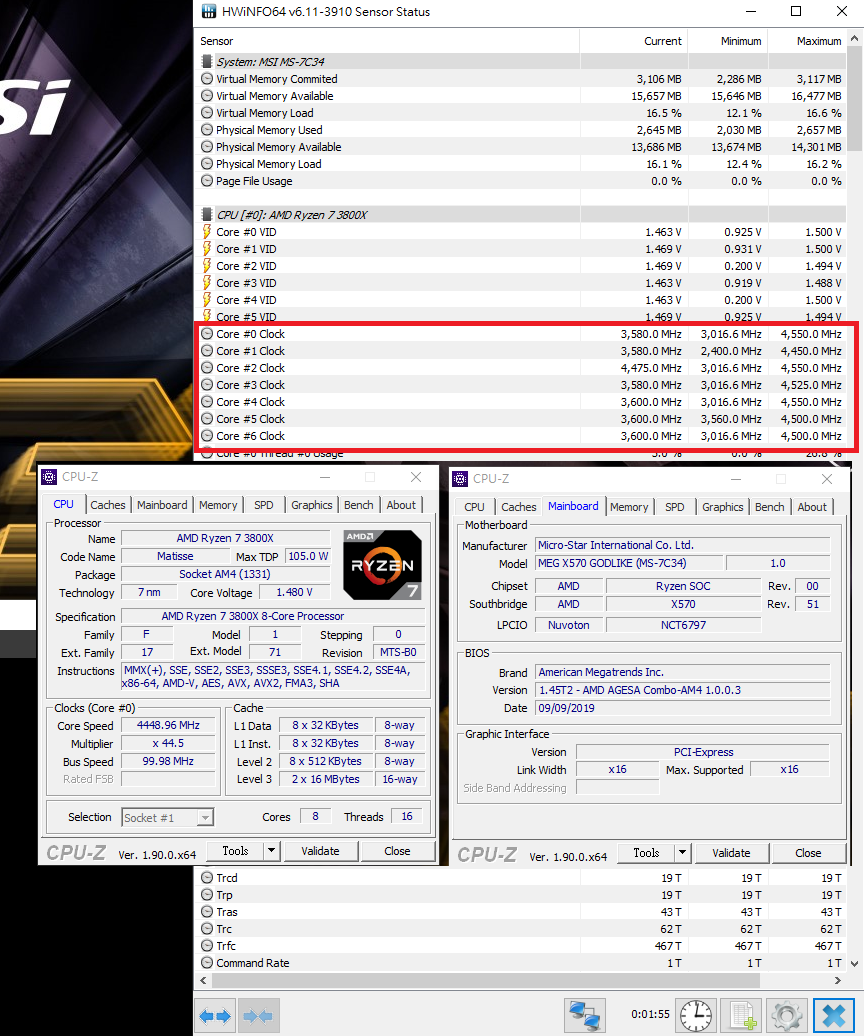Switch to Caches tab in left CPU-Z window
Image resolution: width=864 pixels, height=1036 pixels.
coord(108,505)
